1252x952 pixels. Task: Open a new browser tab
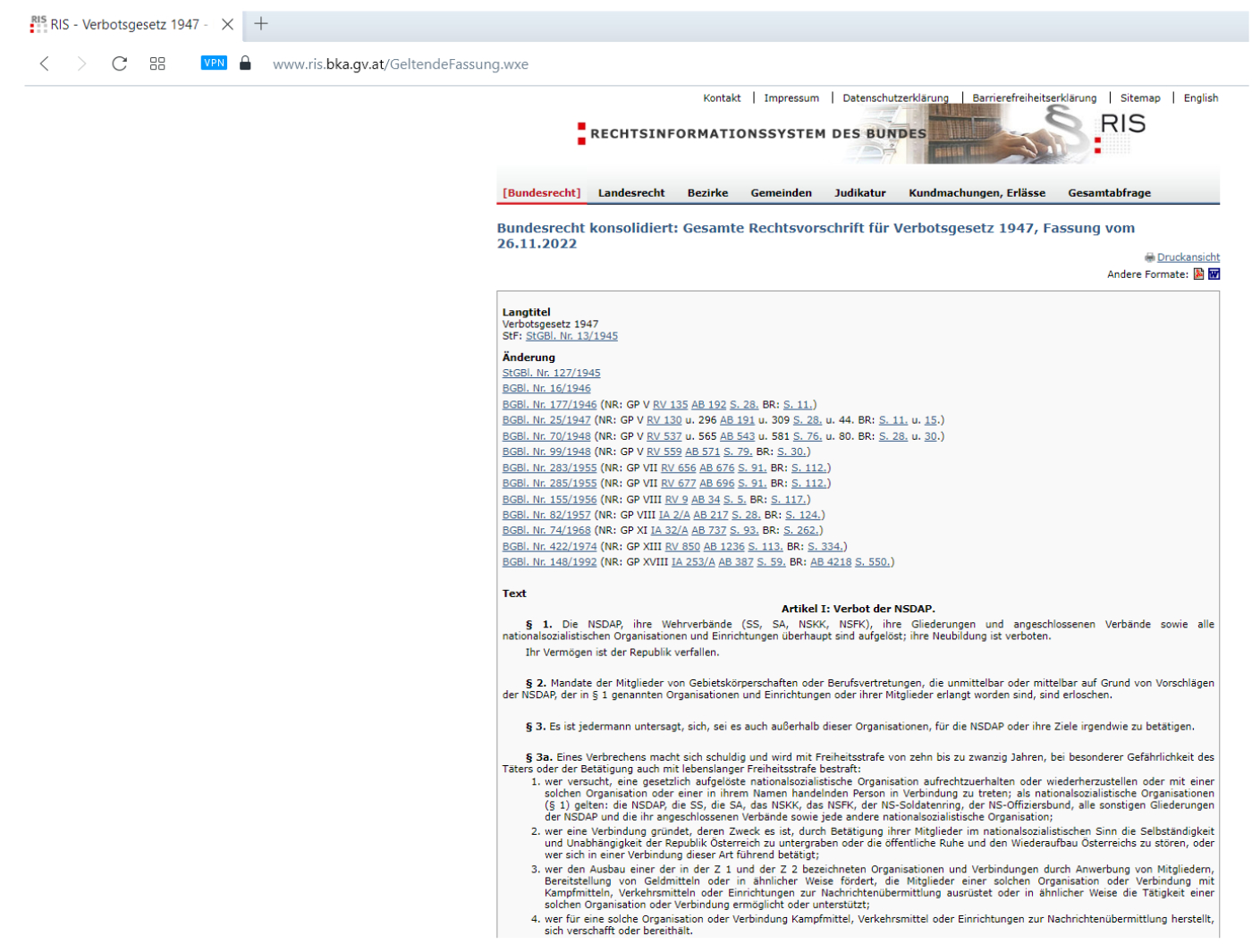261,24
